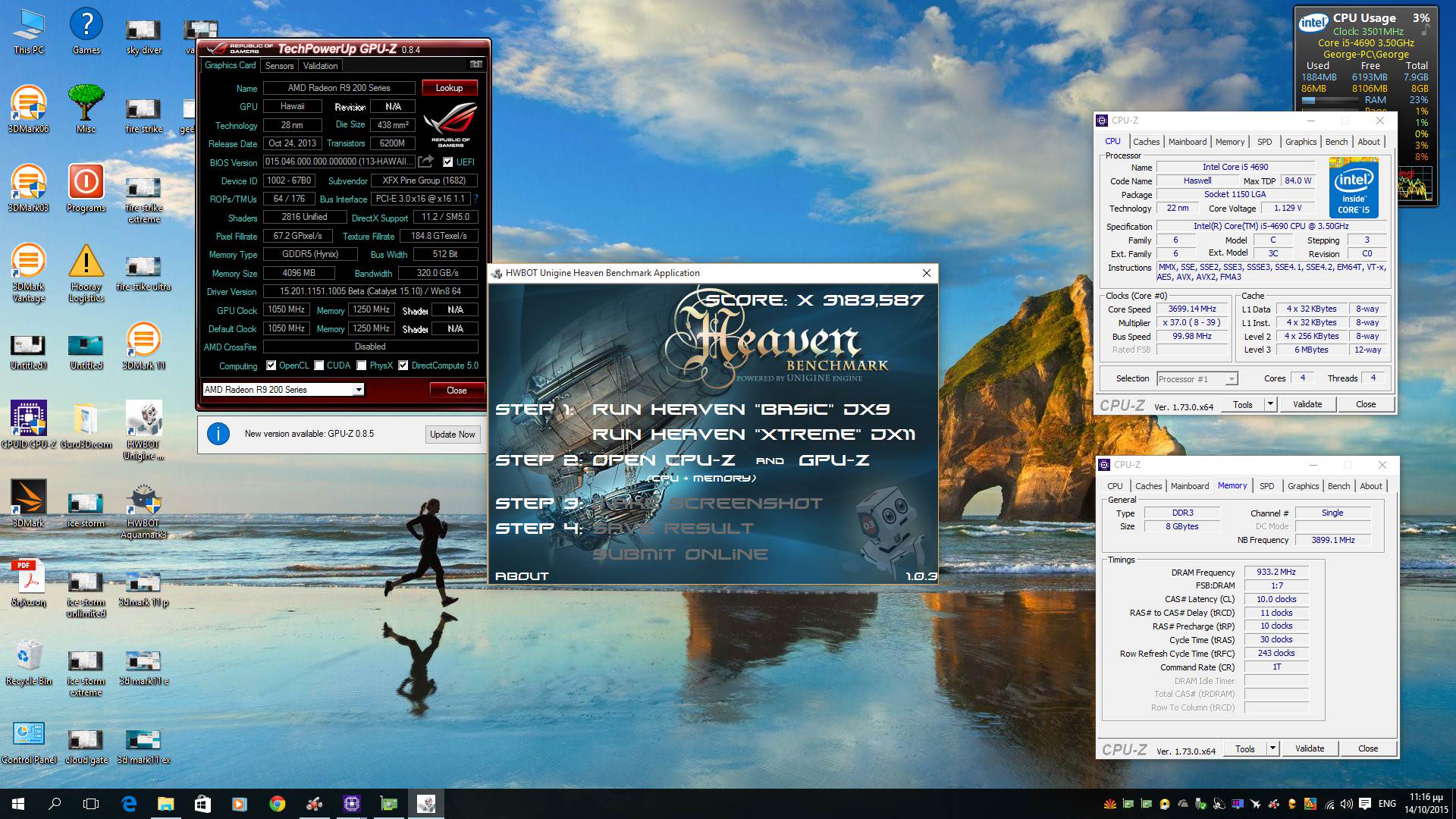Image resolution: width=1456 pixels, height=819 pixels.
Task: Open the HWBOT Unigine desktop shortcut
Action: [143, 431]
